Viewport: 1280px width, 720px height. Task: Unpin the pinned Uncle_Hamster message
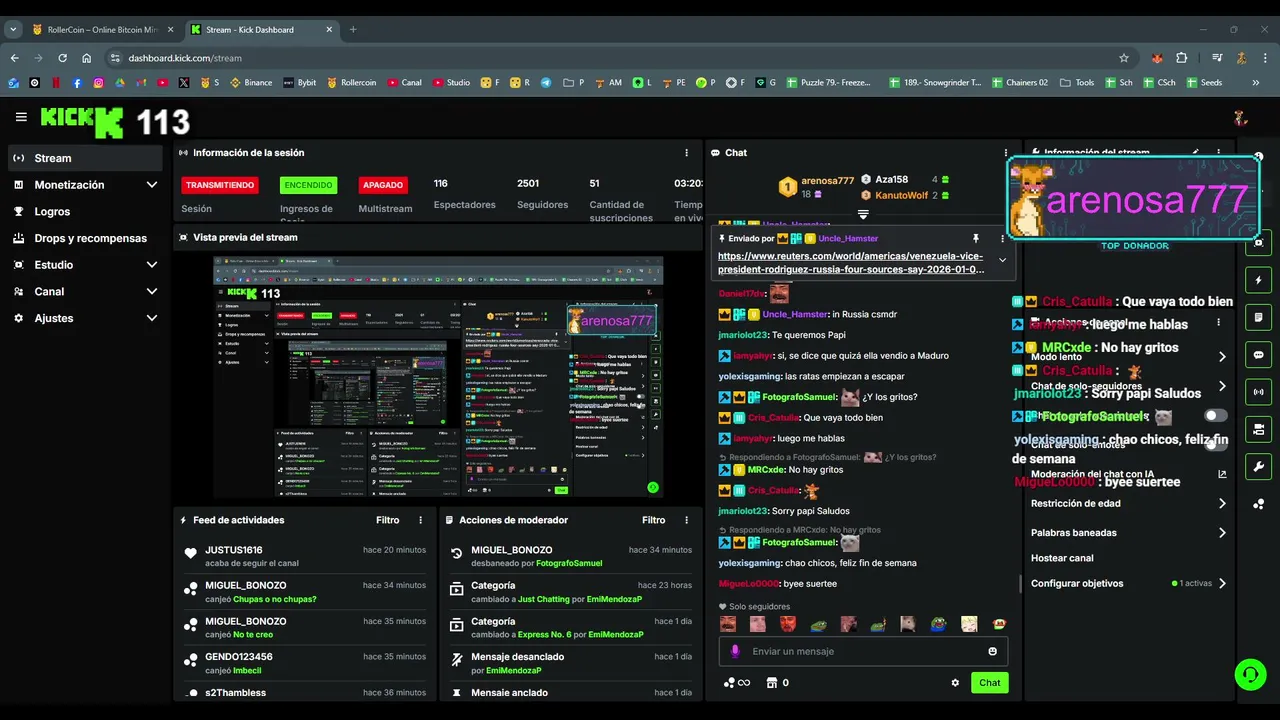[x=975, y=239]
